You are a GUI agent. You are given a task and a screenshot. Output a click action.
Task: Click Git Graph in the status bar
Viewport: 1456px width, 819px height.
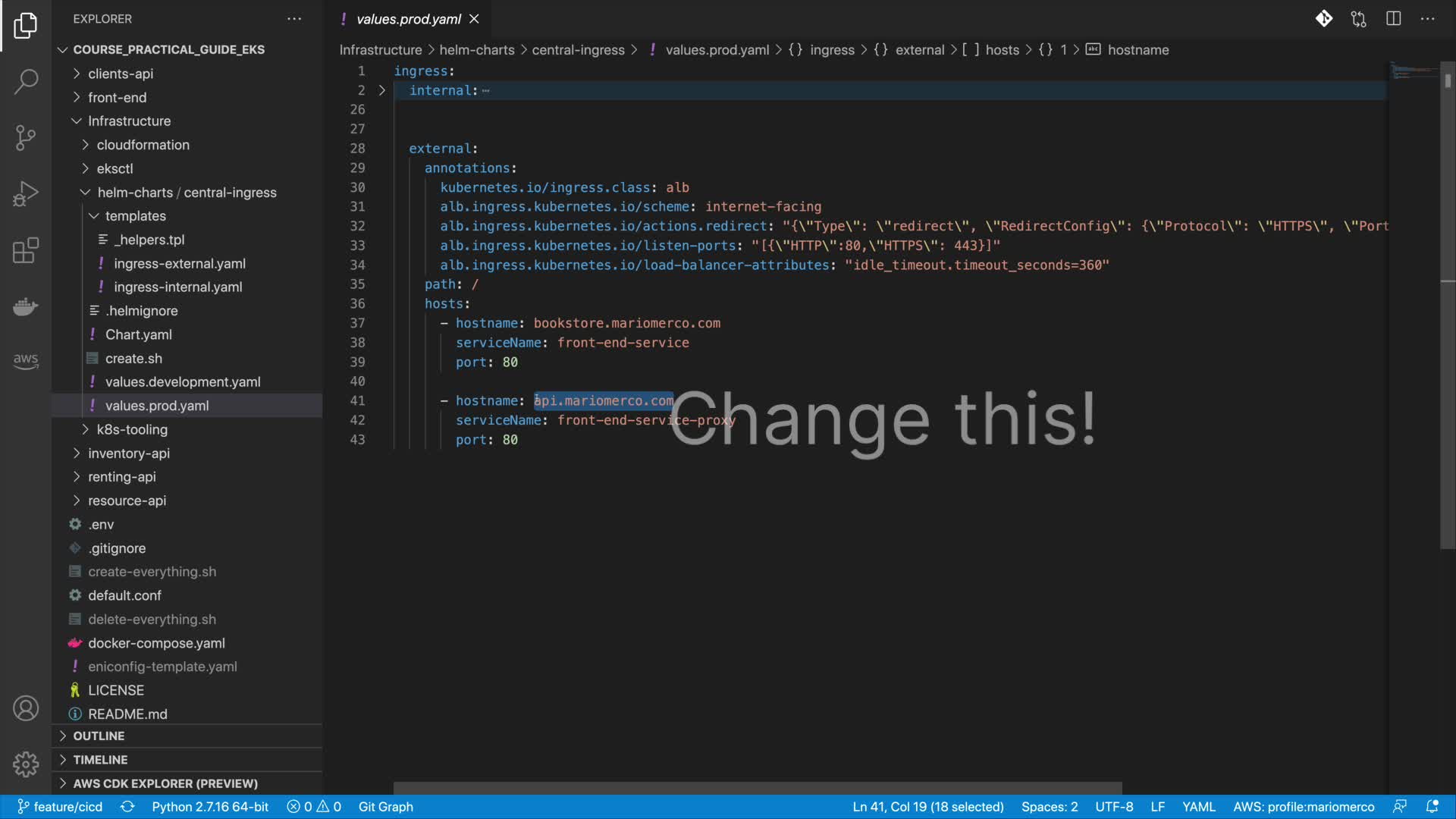coord(385,807)
